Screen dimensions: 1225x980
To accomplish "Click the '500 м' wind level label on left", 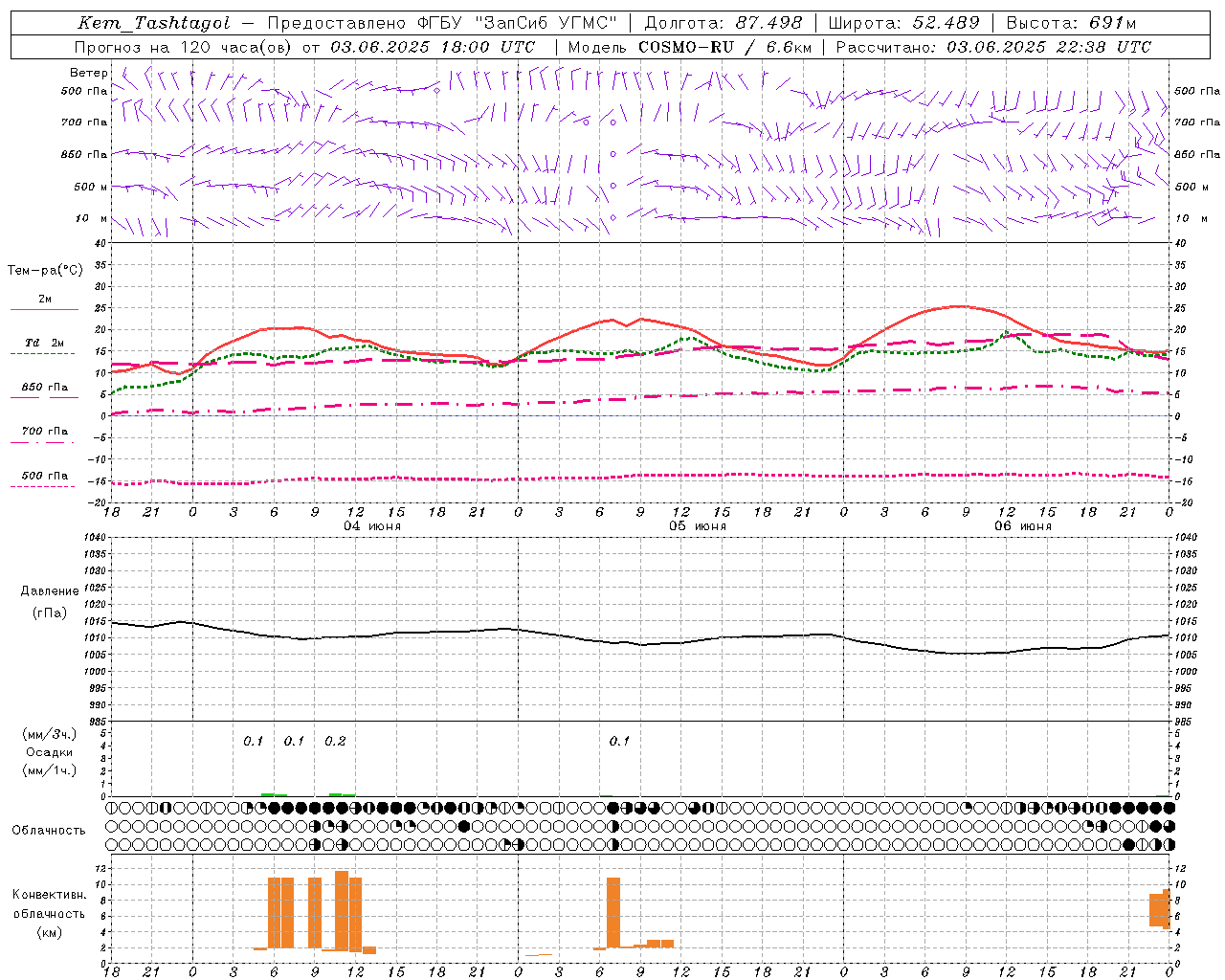I will pos(92,187).
